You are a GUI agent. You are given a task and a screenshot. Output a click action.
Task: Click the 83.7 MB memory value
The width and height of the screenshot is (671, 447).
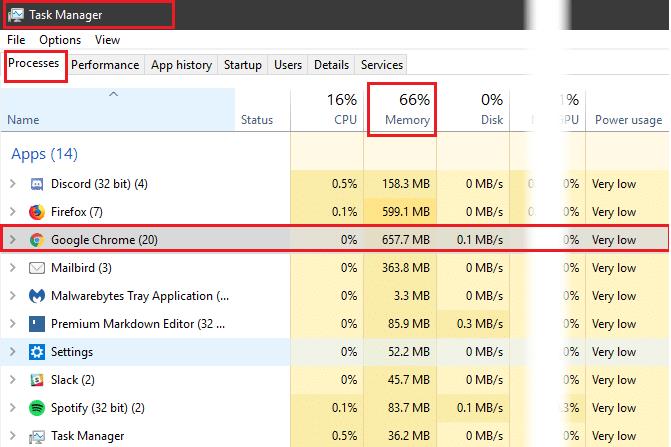[409, 408]
